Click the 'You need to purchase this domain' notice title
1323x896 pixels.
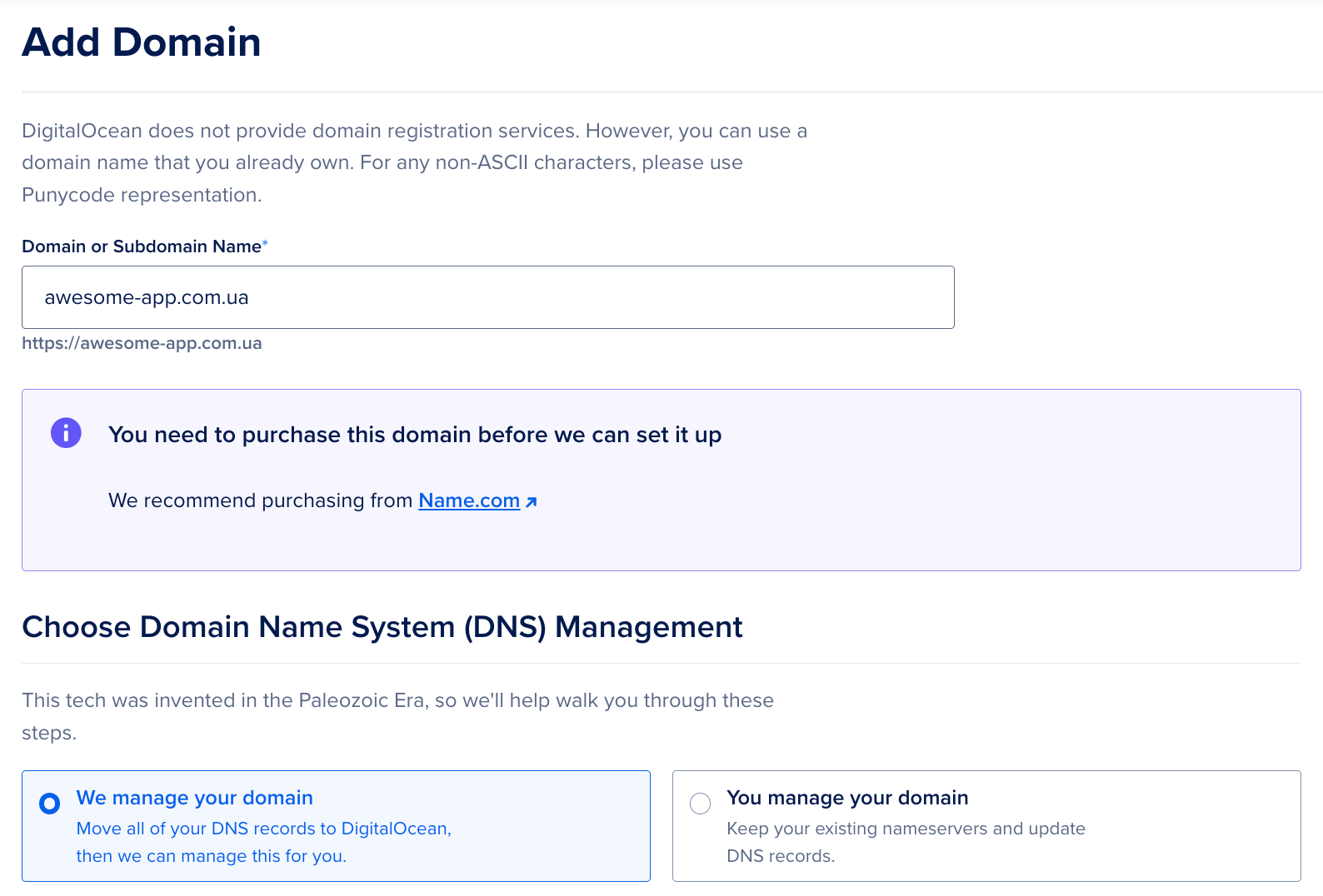[415, 435]
